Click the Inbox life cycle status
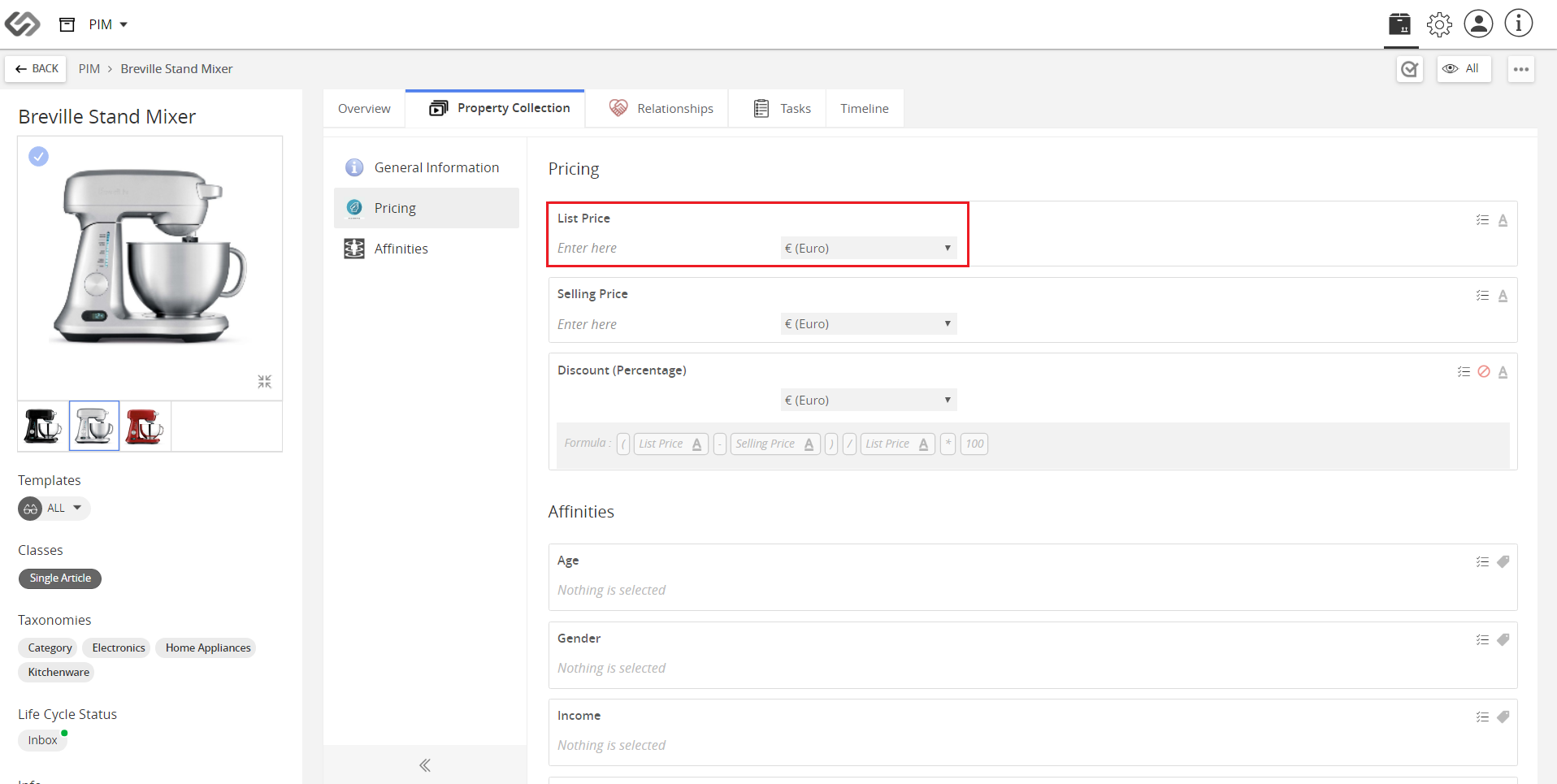This screenshot has height=784, width=1557. 42,740
